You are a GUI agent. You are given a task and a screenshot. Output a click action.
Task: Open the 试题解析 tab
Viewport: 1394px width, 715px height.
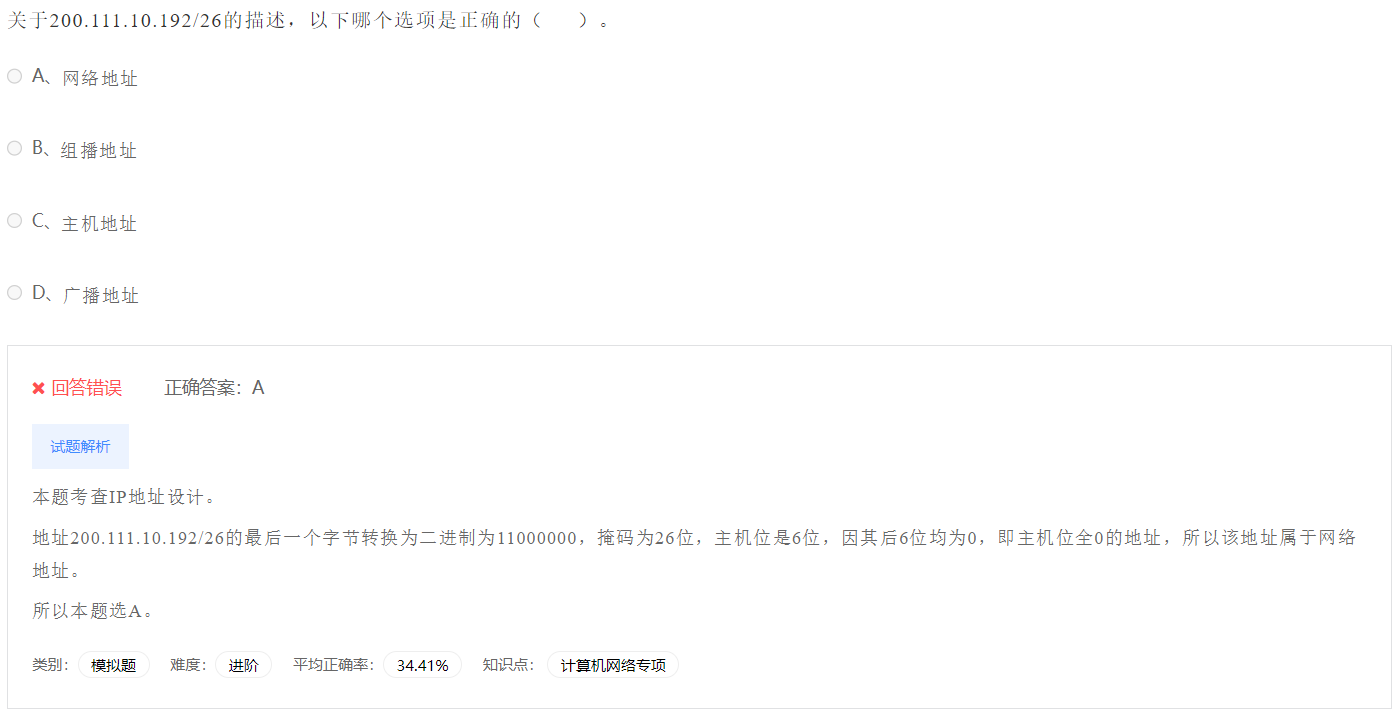(80, 446)
